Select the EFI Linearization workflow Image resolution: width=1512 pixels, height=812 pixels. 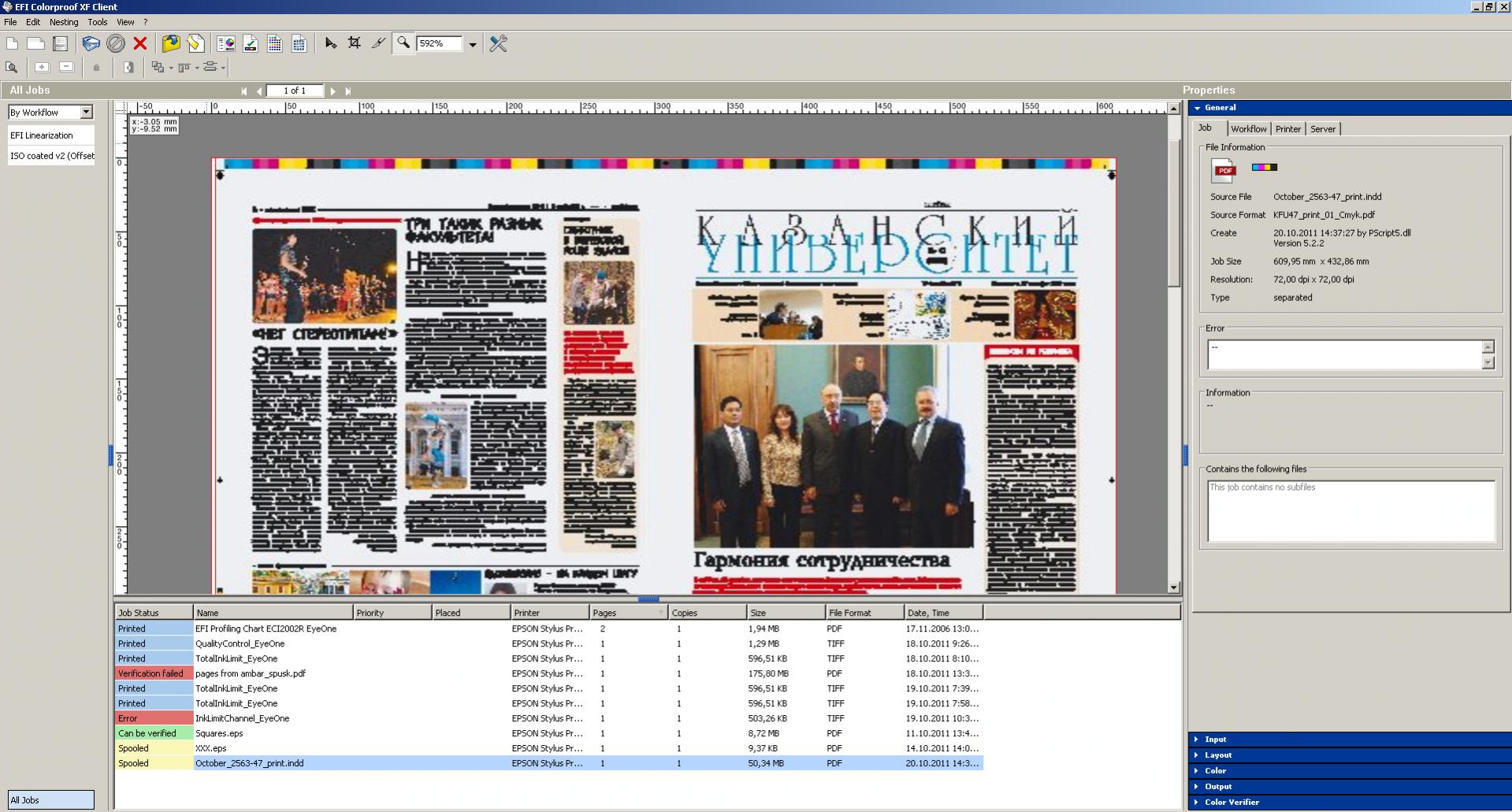pos(51,135)
